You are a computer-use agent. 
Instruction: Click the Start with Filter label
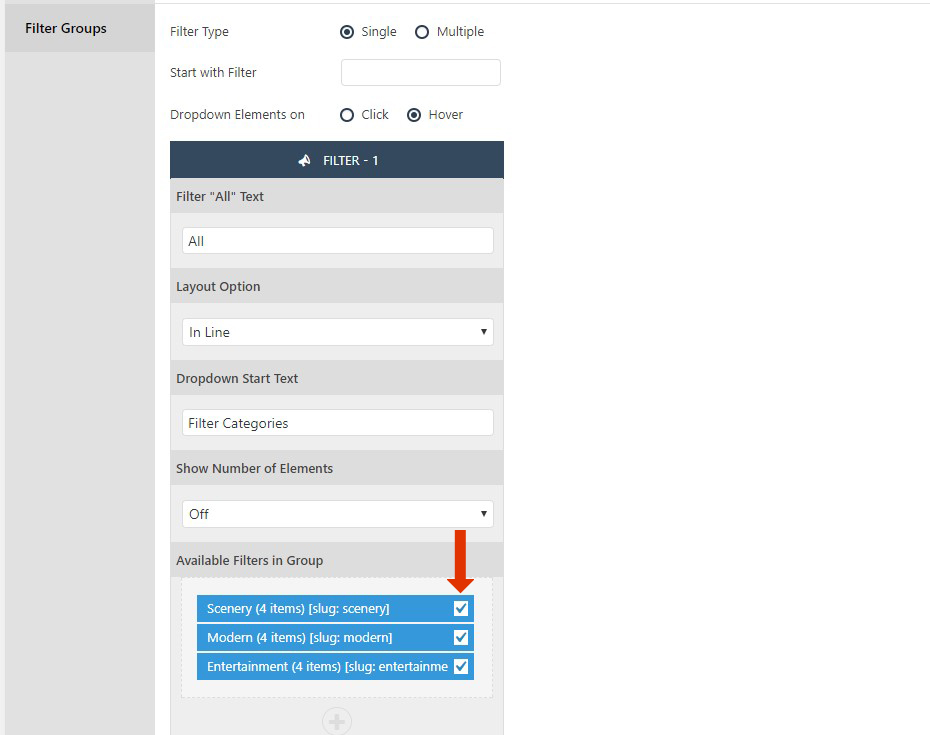pyautogui.click(x=214, y=72)
